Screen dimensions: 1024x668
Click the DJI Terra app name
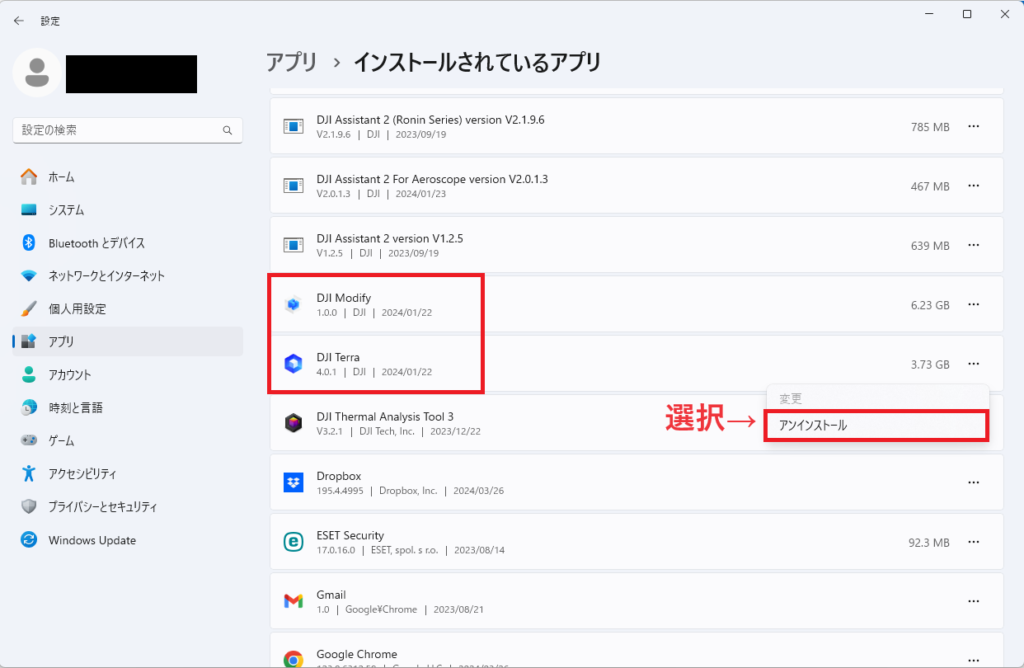(338, 357)
